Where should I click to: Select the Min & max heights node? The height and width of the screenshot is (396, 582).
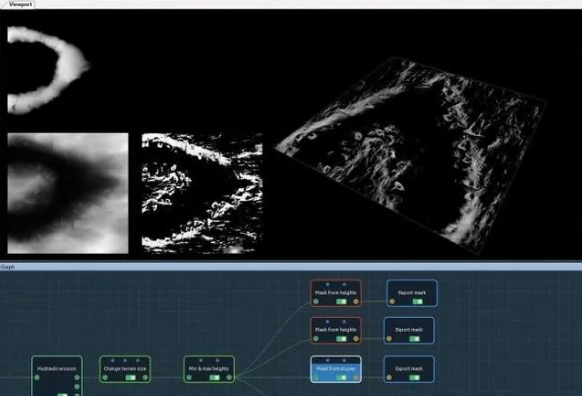pos(209,369)
